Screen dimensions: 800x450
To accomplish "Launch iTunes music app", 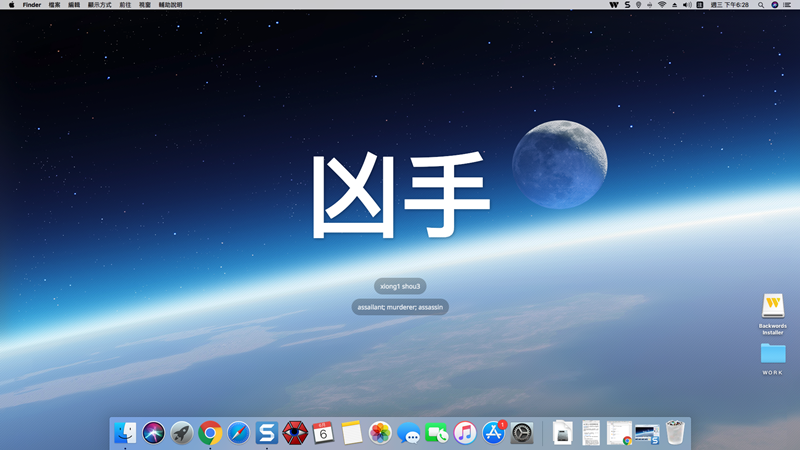I will coord(465,432).
